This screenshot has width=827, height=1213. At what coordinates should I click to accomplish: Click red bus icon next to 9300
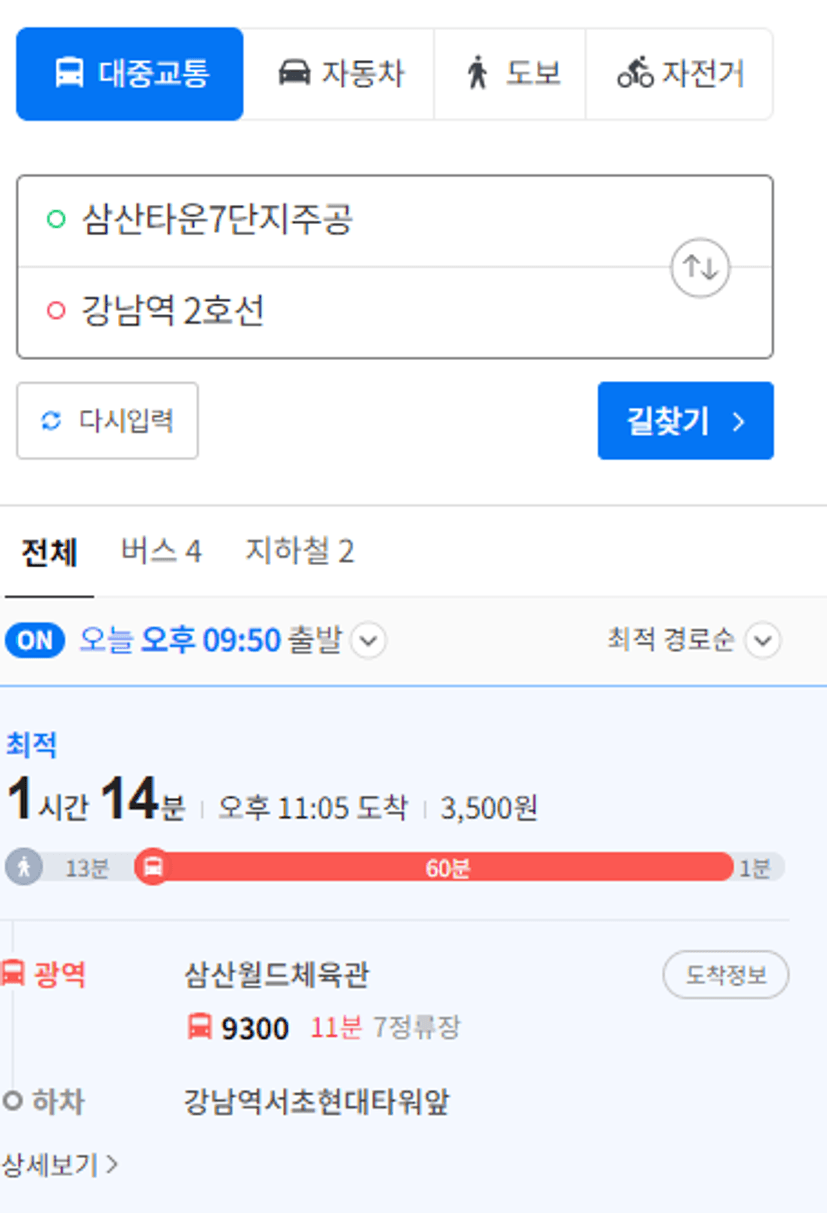(x=200, y=1026)
